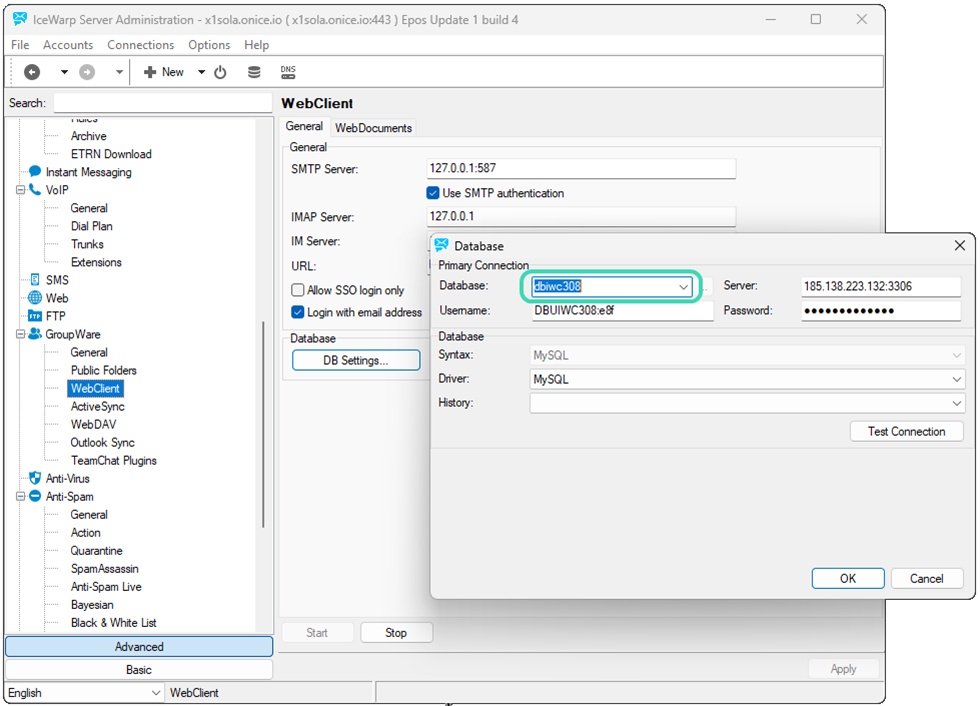Cancel the Database dialog
Screen dimensions: 980x706
926,579
